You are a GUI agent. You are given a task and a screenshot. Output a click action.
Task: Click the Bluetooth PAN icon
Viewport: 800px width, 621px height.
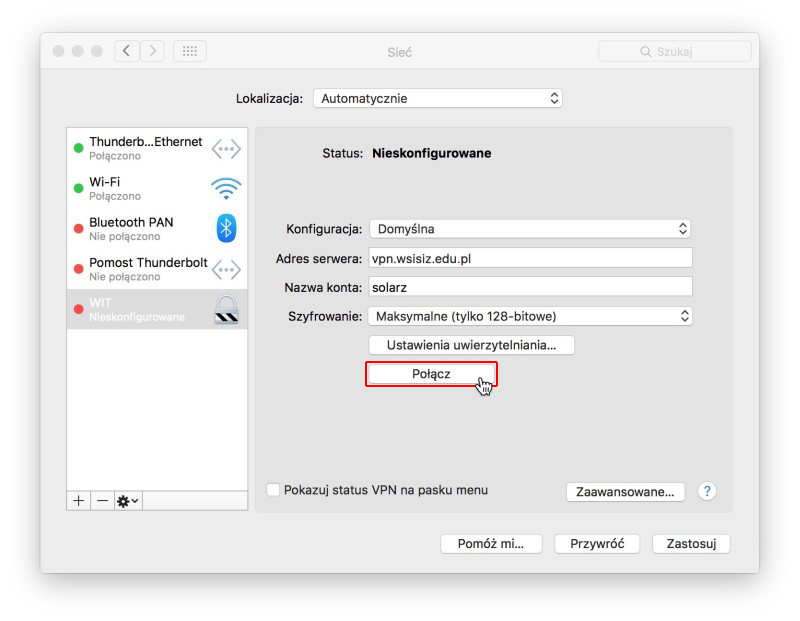(226, 228)
